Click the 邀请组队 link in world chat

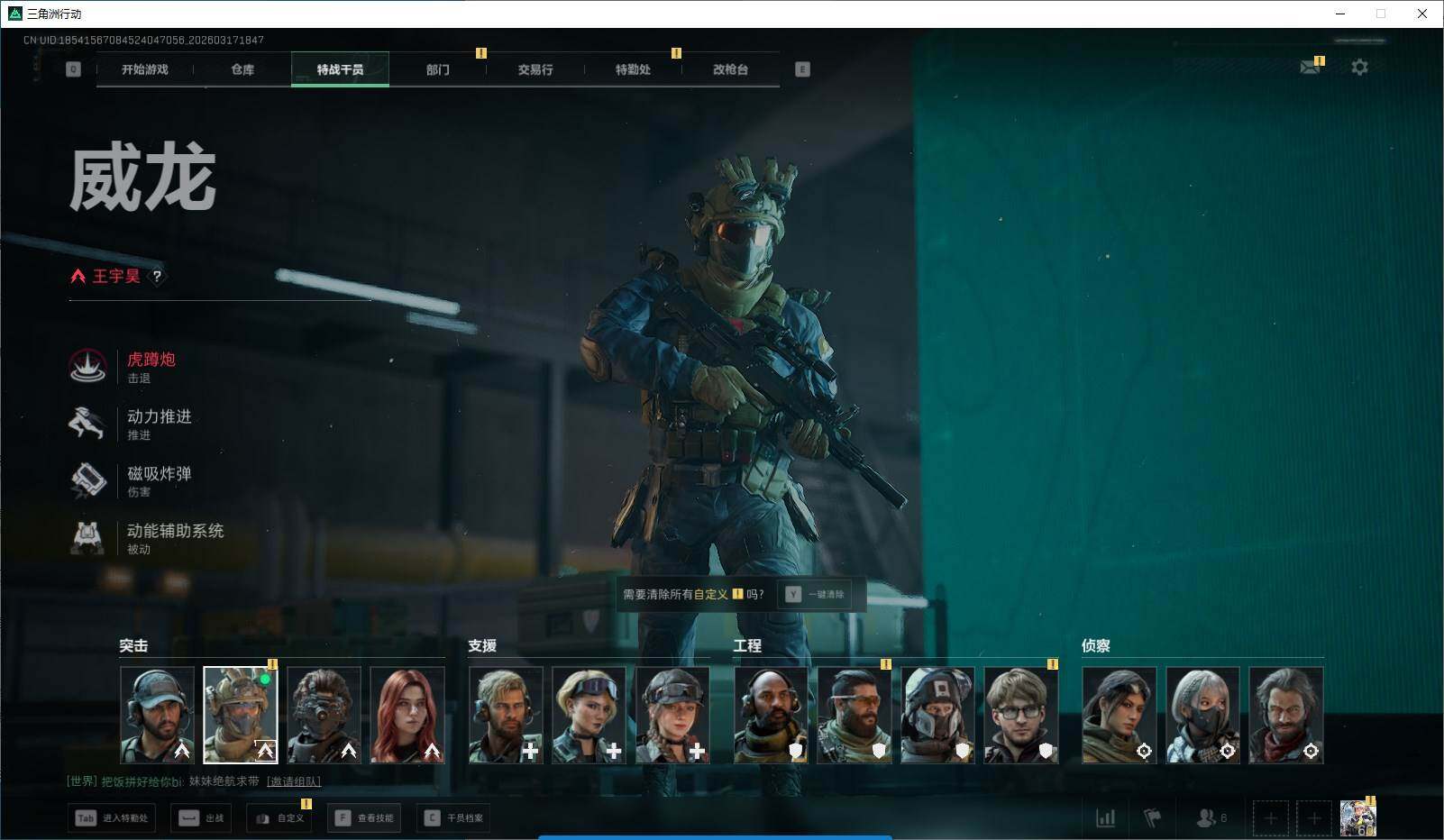294,781
